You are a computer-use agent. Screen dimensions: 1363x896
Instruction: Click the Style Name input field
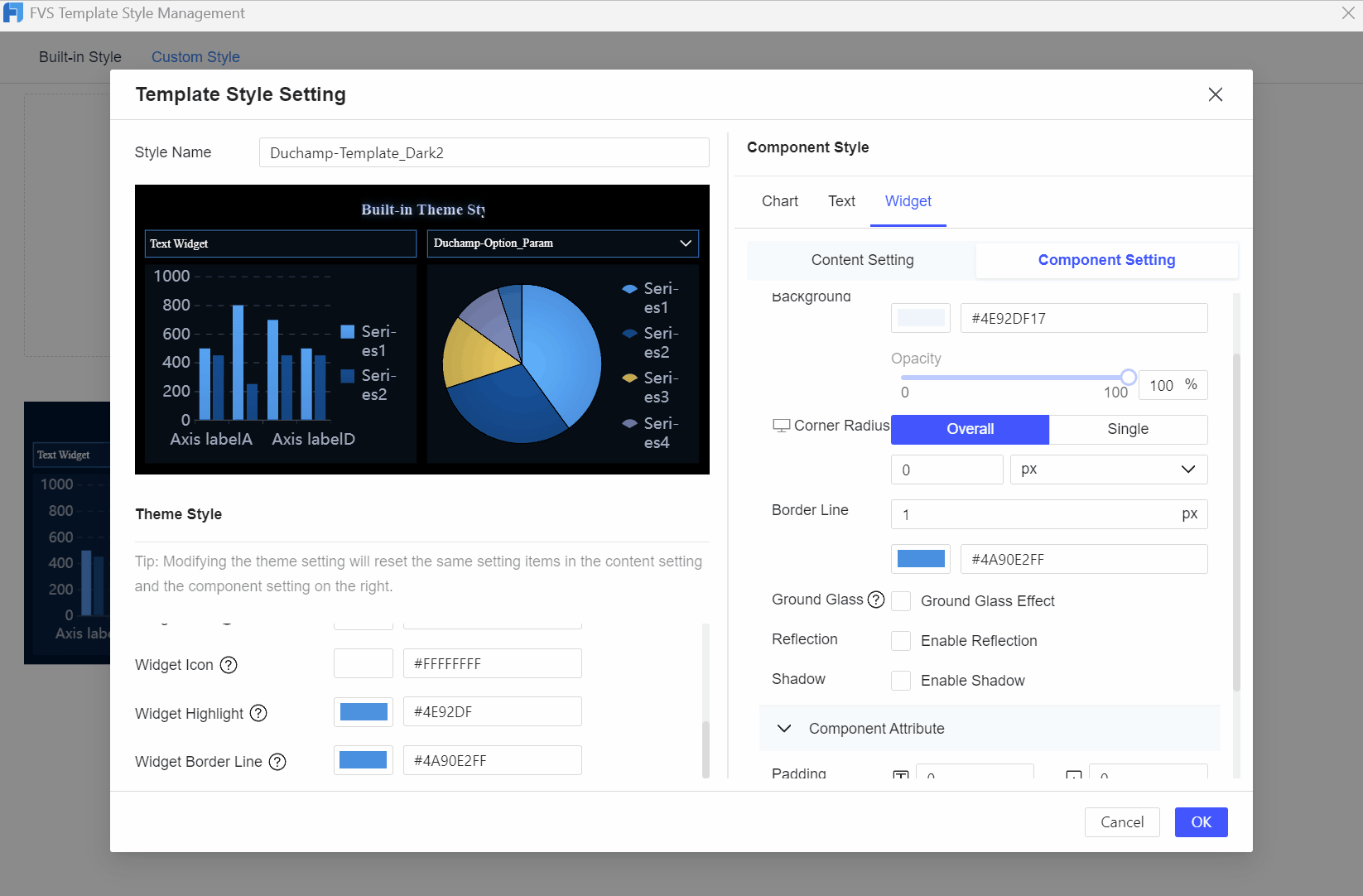[484, 152]
